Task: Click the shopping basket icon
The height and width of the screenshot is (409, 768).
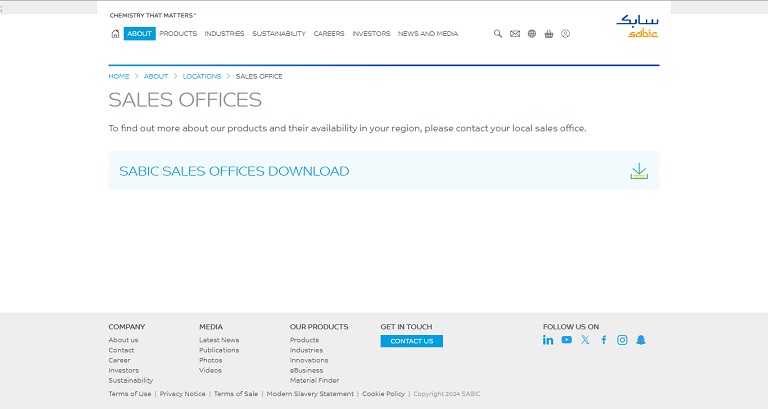Action: [549, 34]
